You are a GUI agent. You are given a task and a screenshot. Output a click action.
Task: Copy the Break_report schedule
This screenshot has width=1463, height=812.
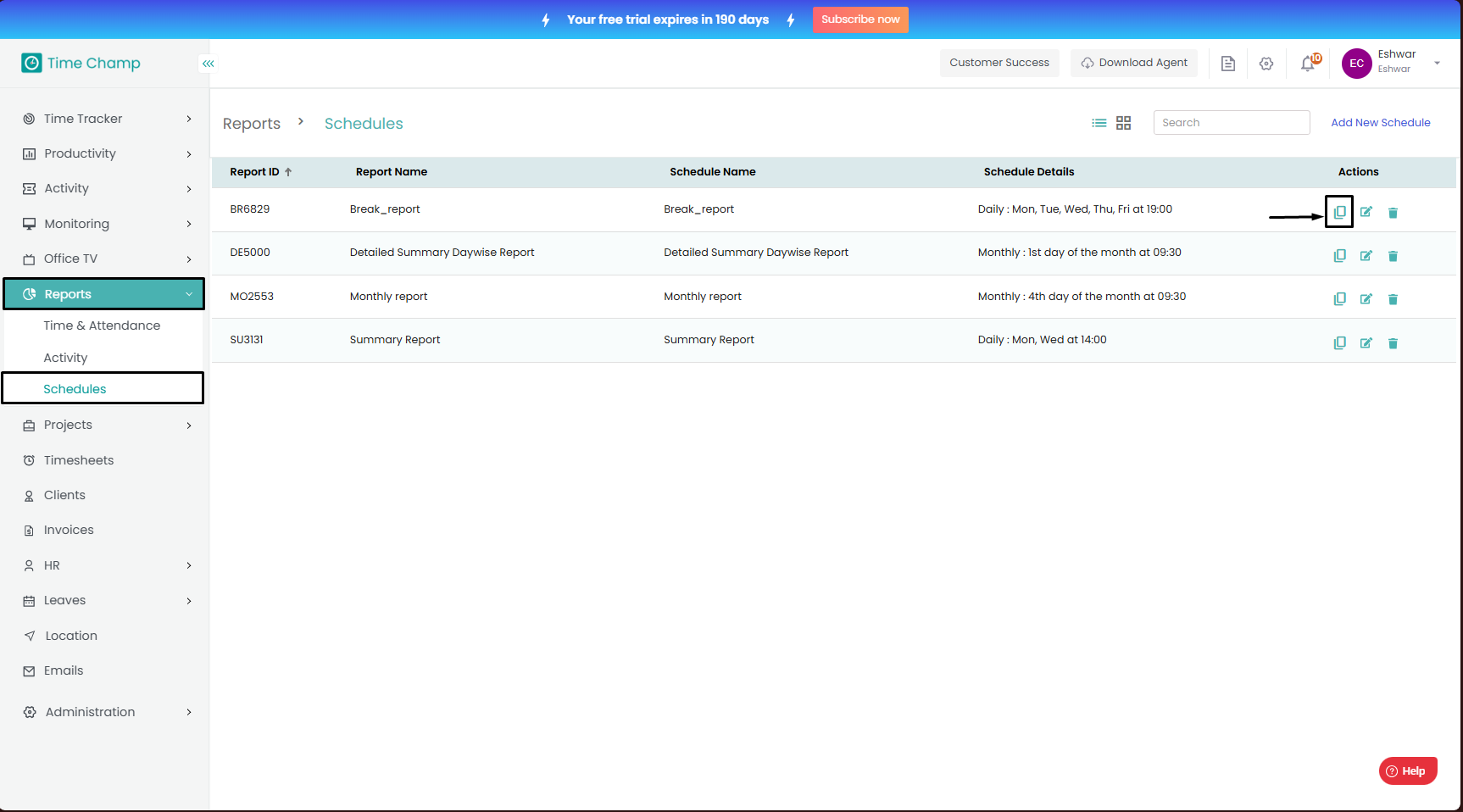pos(1339,212)
